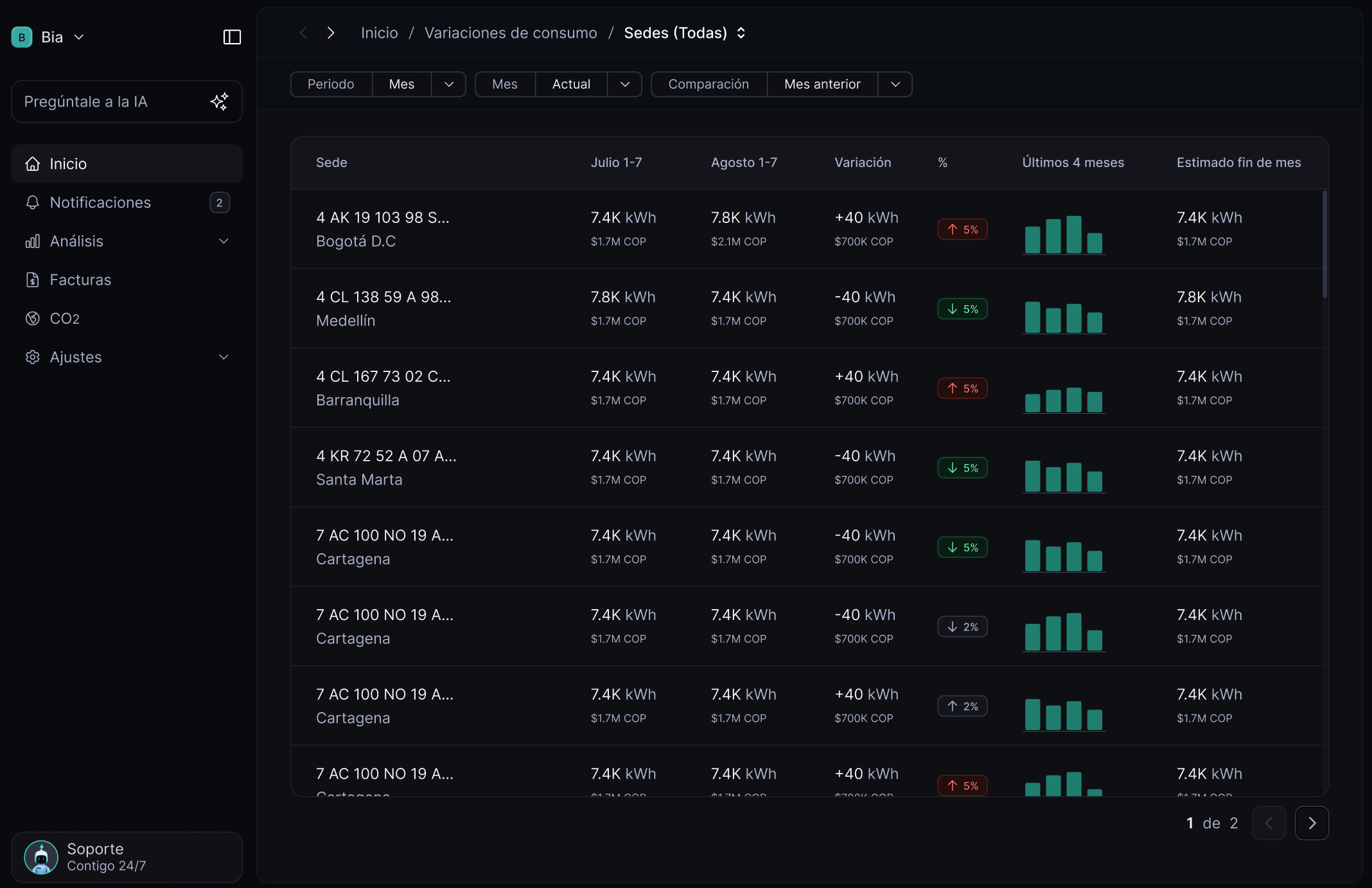1372x888 pixels.
Task: Open Facturas invoices page
Action: 80,280
